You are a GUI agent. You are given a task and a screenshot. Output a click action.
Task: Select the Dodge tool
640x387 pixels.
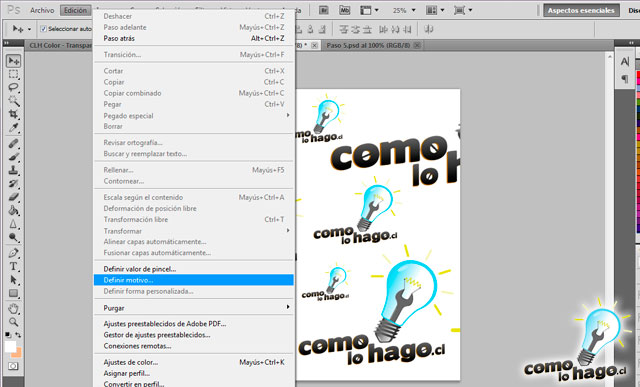coord(13,237)
